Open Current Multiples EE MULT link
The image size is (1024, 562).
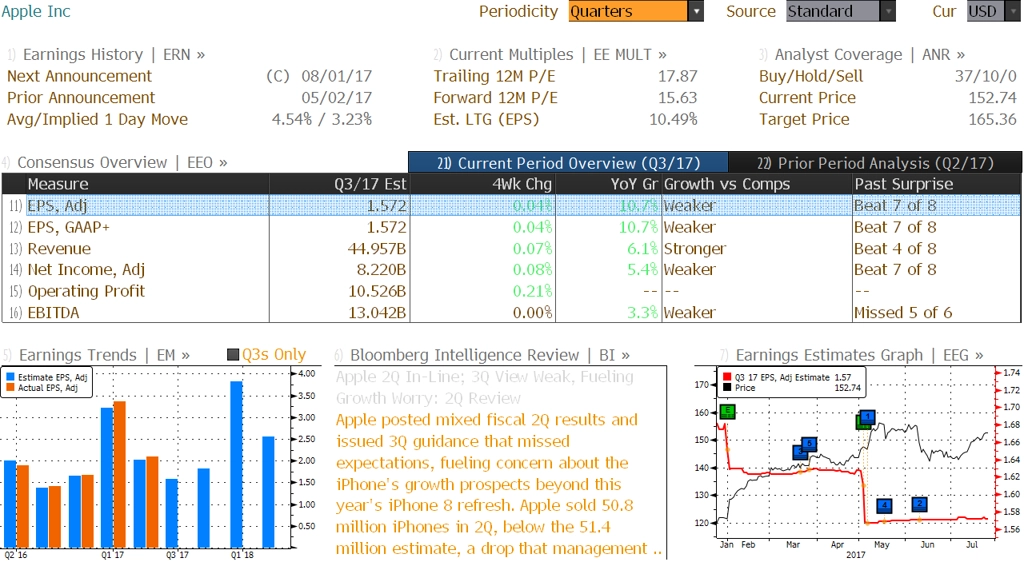(x=558, y=55)
